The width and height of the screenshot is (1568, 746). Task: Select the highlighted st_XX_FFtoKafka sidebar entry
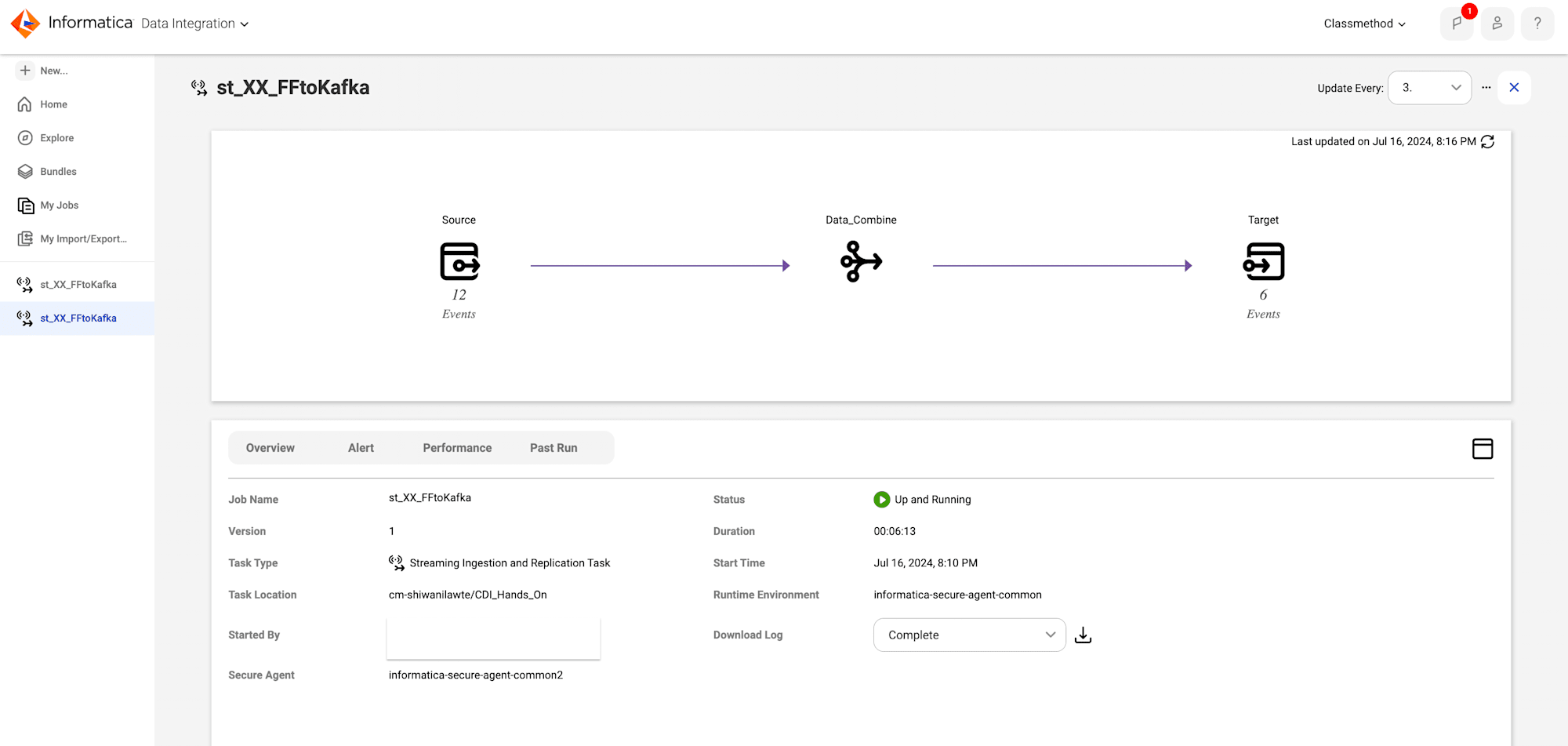tap(77, 318)
